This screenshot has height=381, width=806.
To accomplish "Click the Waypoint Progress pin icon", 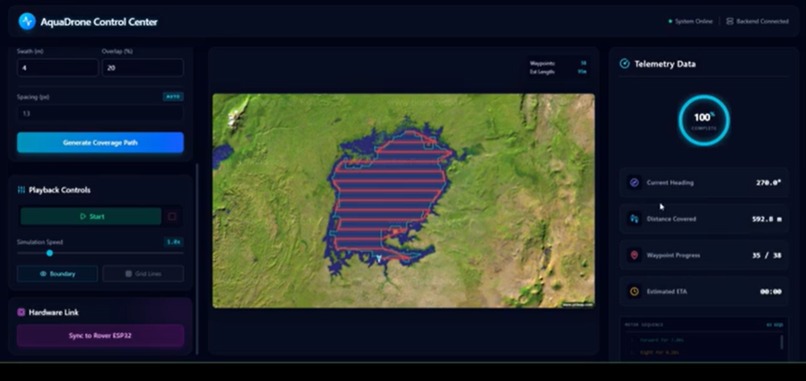I will [634, 256].
